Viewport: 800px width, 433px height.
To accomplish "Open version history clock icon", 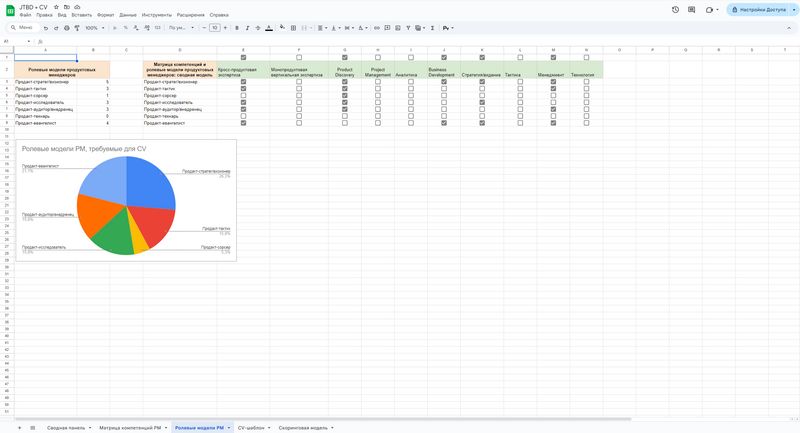I will [x=676, y=9].
